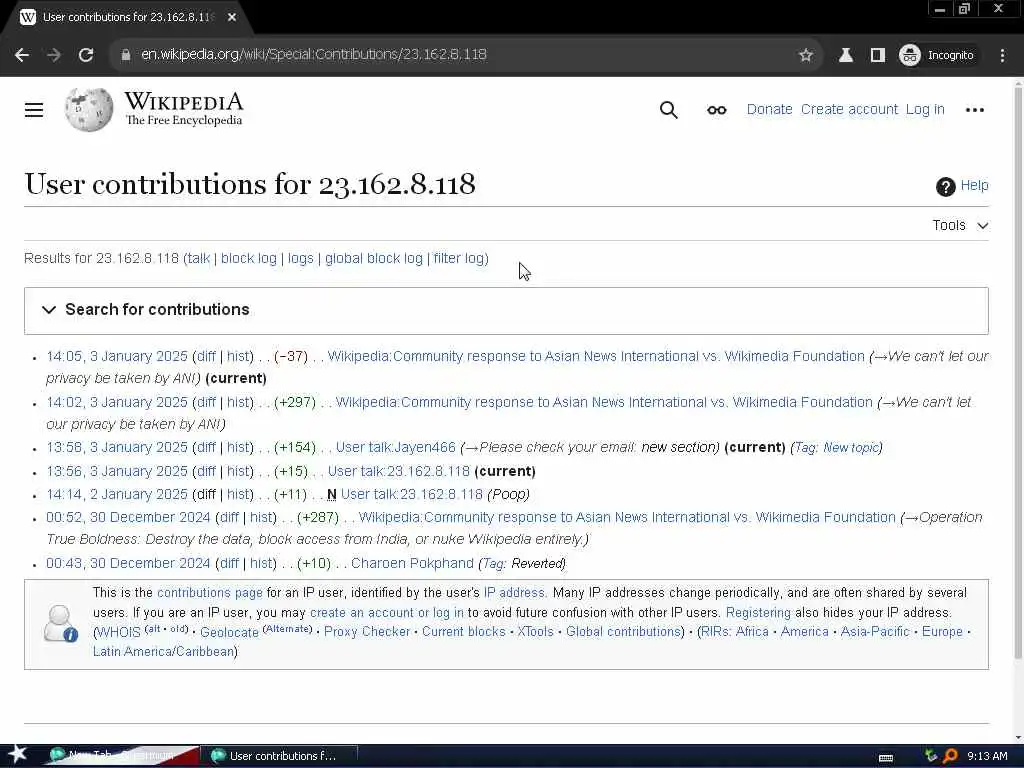View diff of the 00:43 edit
Screen dimensions: 1024x768
229,564
